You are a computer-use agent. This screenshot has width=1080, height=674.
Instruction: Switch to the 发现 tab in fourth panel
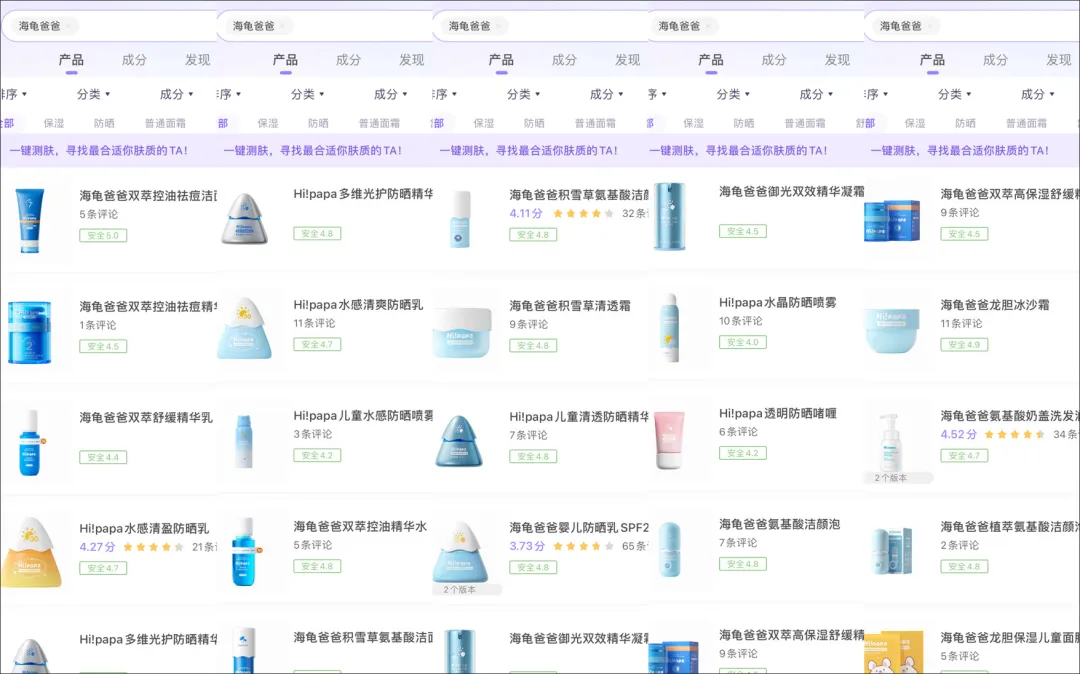coord(837,60)
